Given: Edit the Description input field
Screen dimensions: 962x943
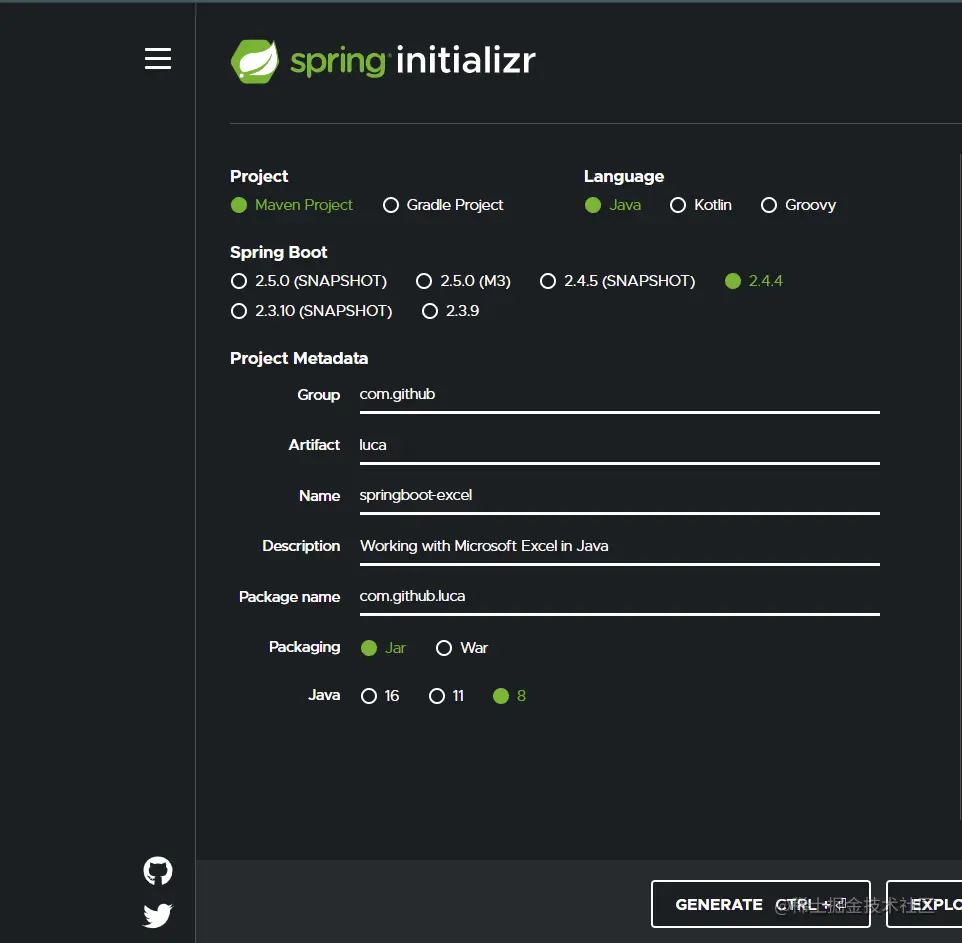Looking at the screenshot, I should click(x=620, y=548).
